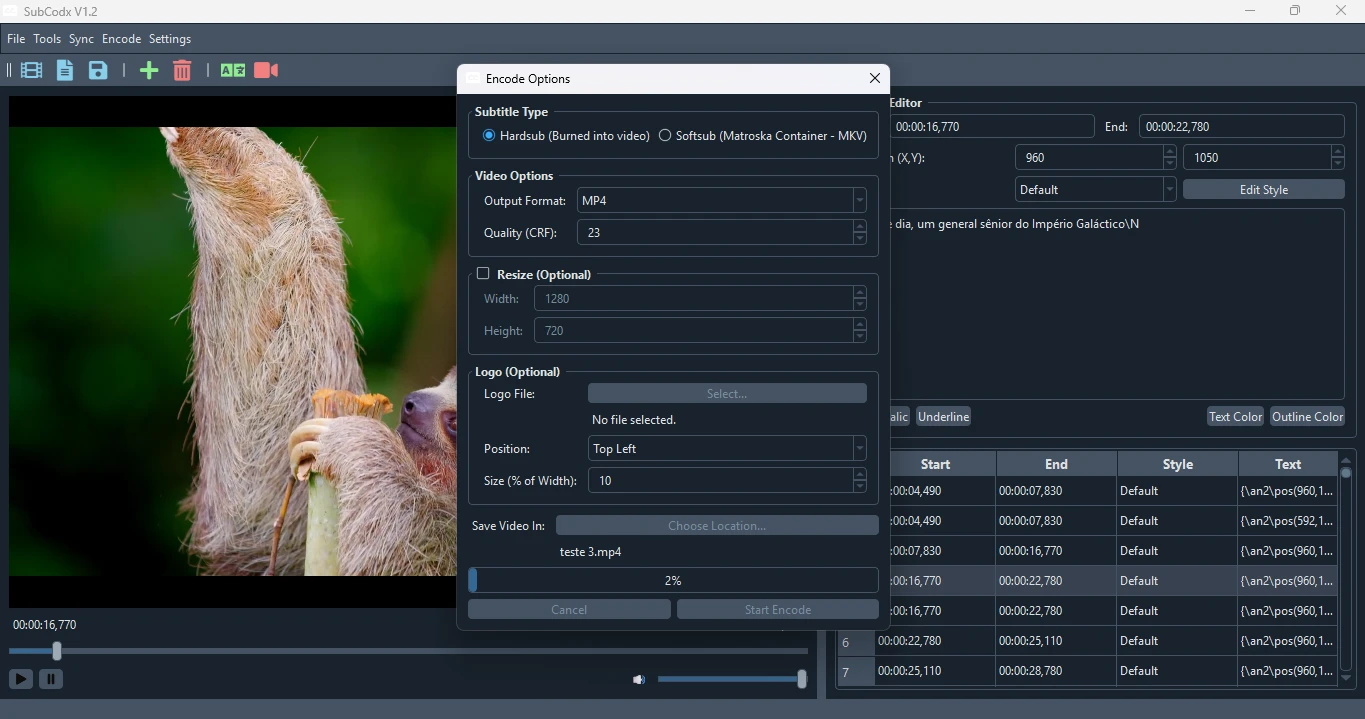This screenshot has height=719, width=1365.
Task: Open the Encode menu
Action: coord(121,39)
